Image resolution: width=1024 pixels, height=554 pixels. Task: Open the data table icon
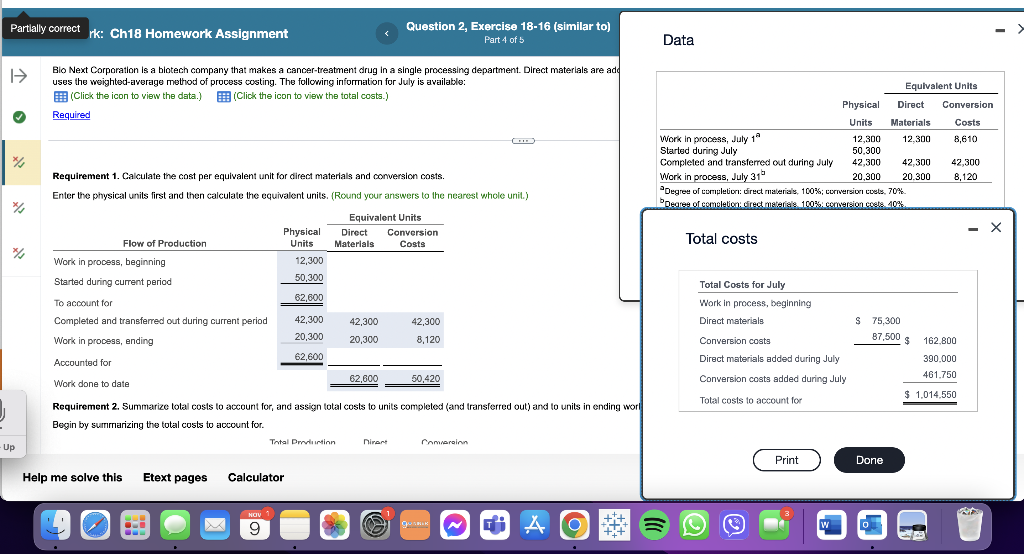click(61, 97)
